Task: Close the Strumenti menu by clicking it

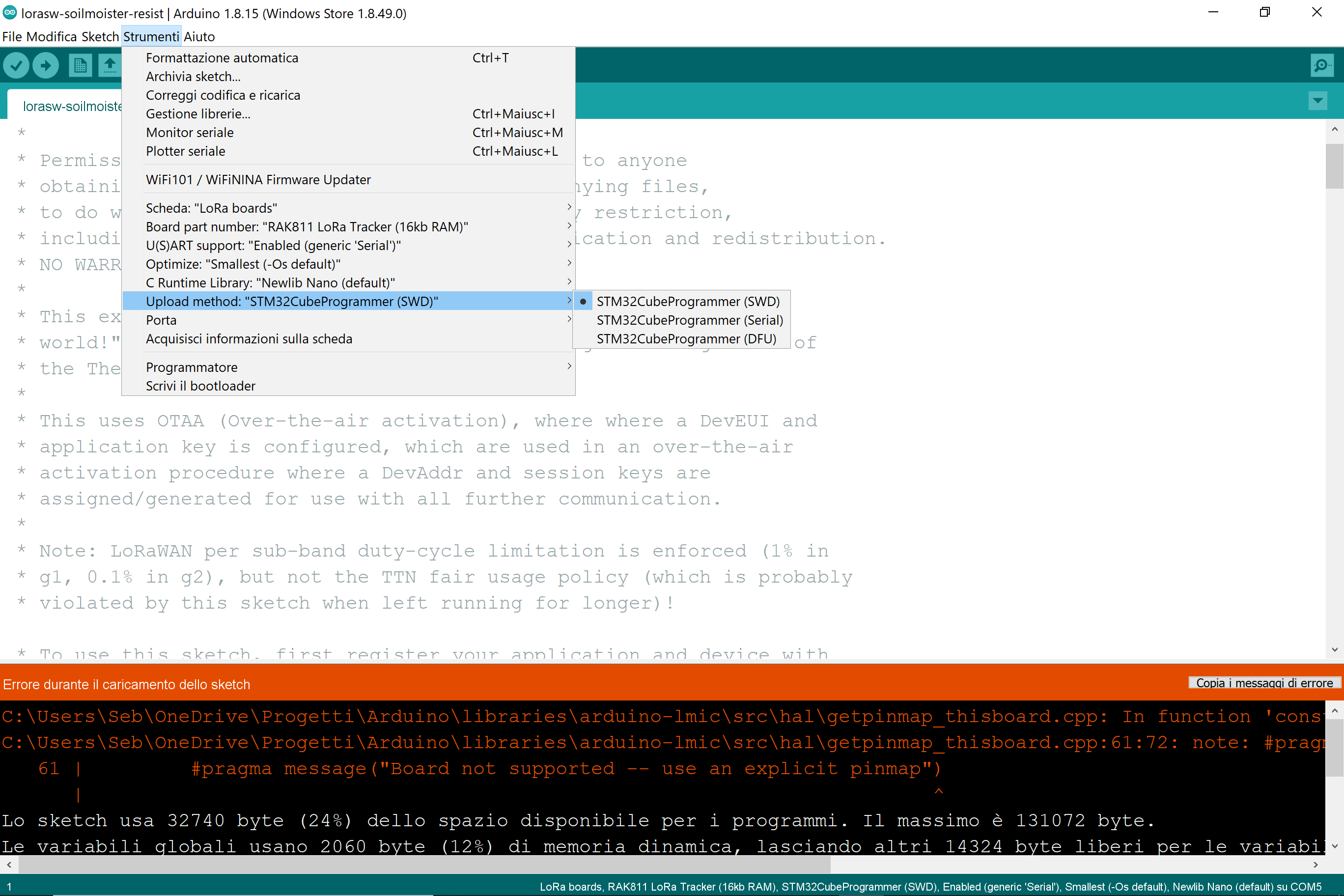Action: tap(151, 36)
